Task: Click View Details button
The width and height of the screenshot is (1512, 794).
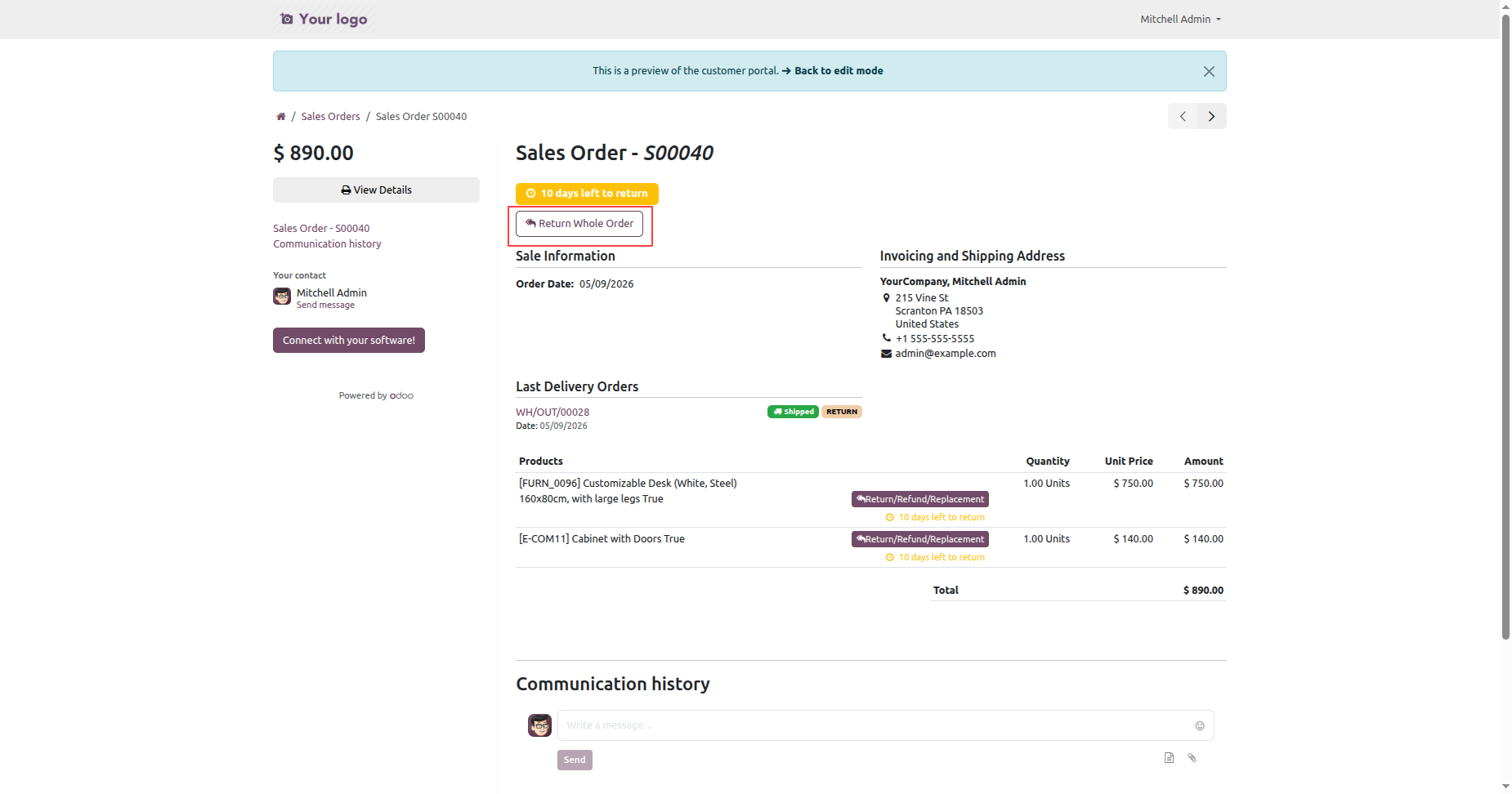Action: click(x=376, y=190)
